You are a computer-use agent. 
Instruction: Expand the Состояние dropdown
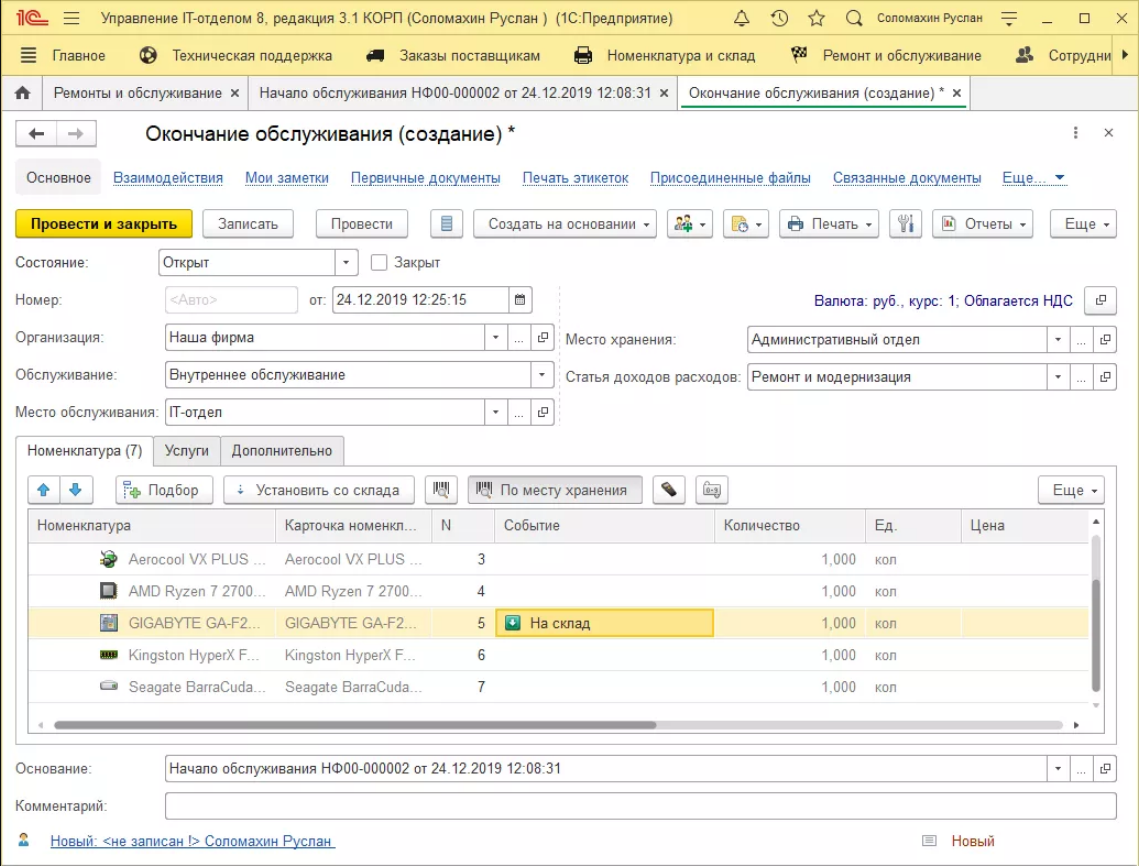[346, 263]
